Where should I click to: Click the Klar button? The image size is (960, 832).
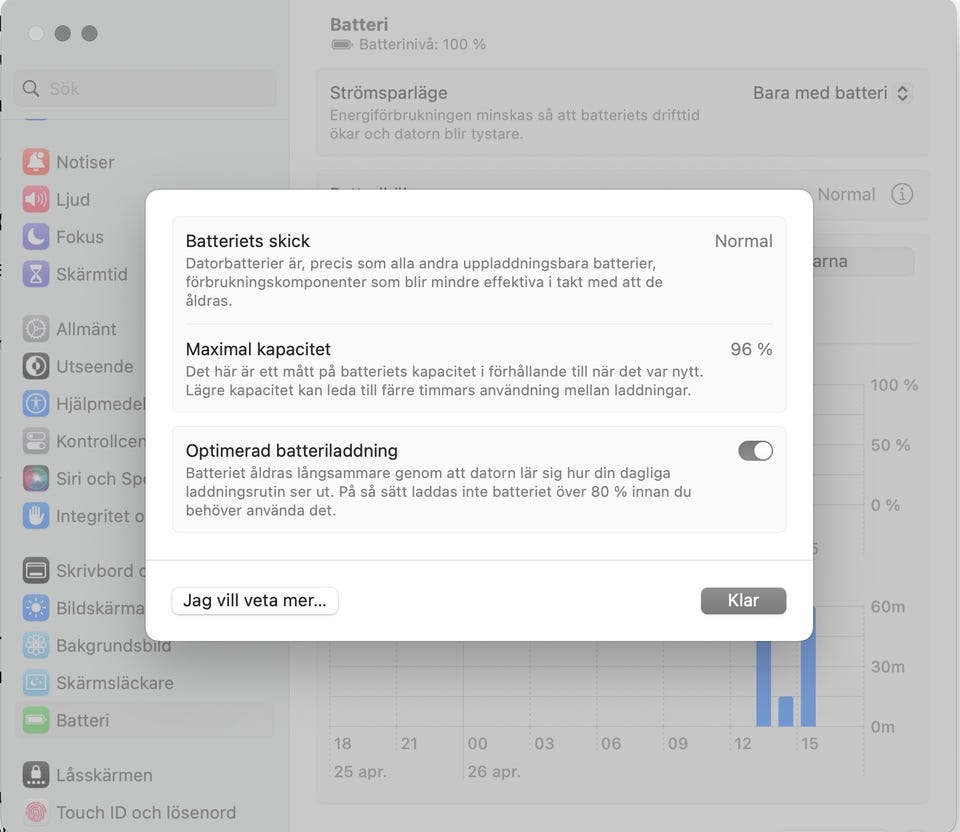tap(743, 601)
